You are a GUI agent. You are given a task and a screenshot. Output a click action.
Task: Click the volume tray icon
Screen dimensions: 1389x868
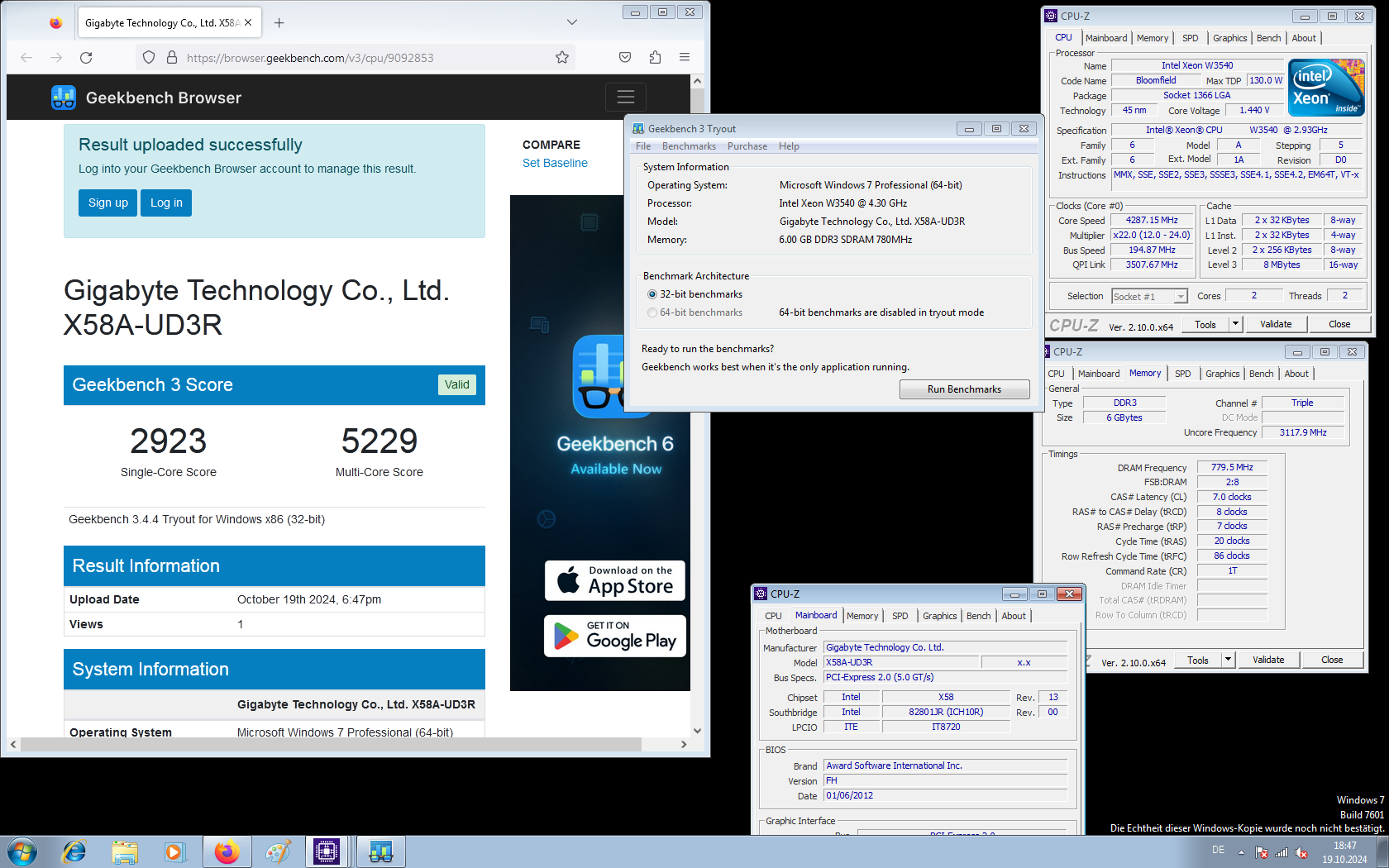coord(1301,852)
